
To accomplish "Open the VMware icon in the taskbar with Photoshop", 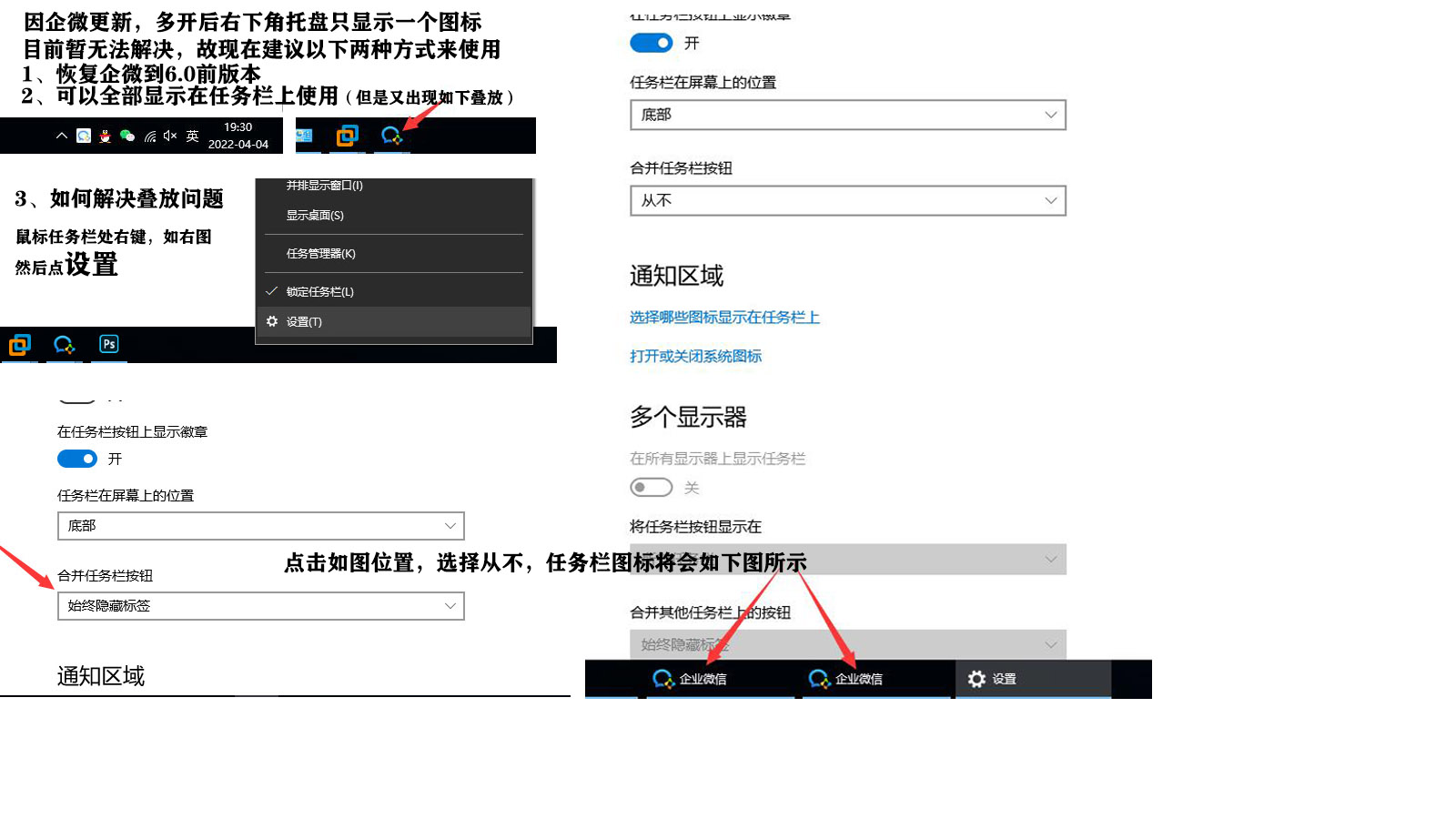I will point(20,345).
